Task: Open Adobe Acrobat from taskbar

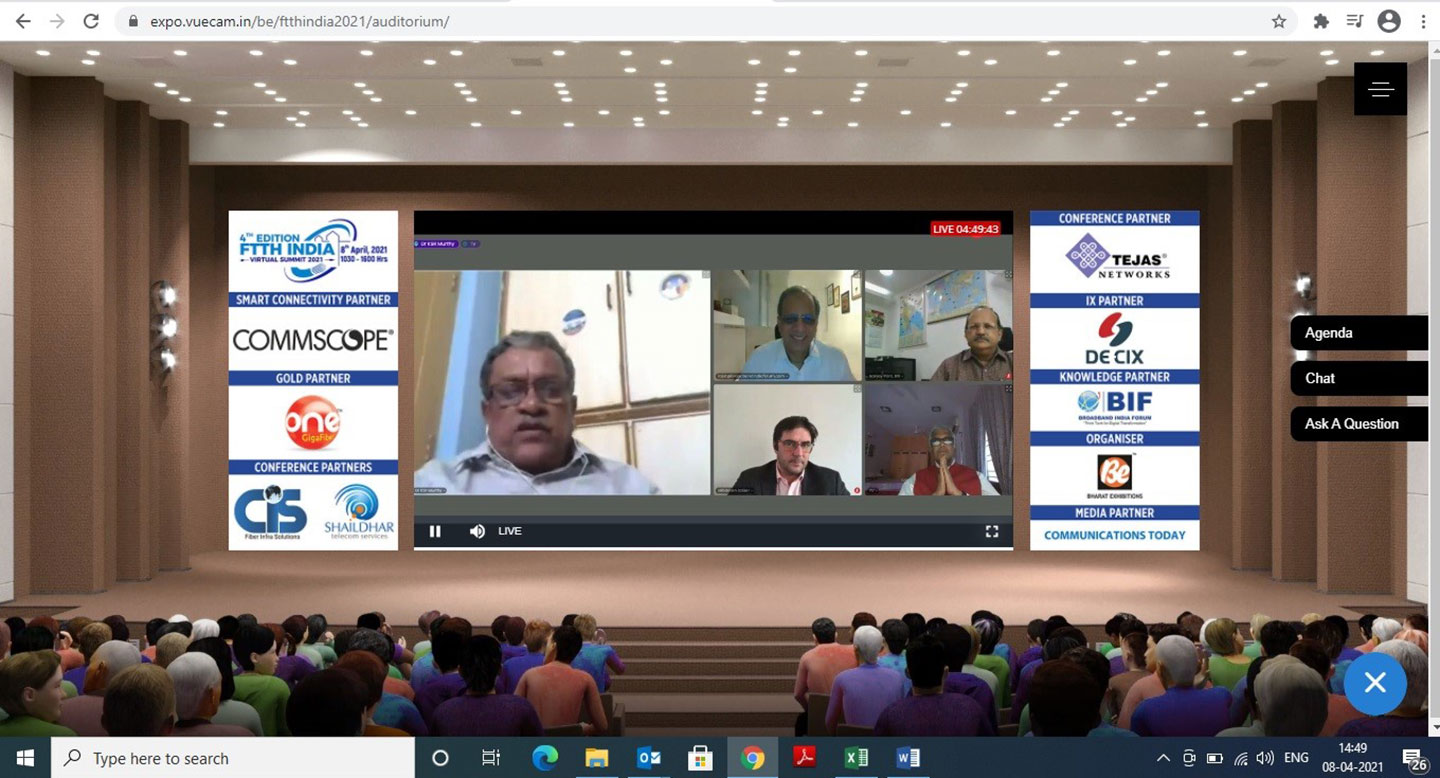Action: pos(805,758)
